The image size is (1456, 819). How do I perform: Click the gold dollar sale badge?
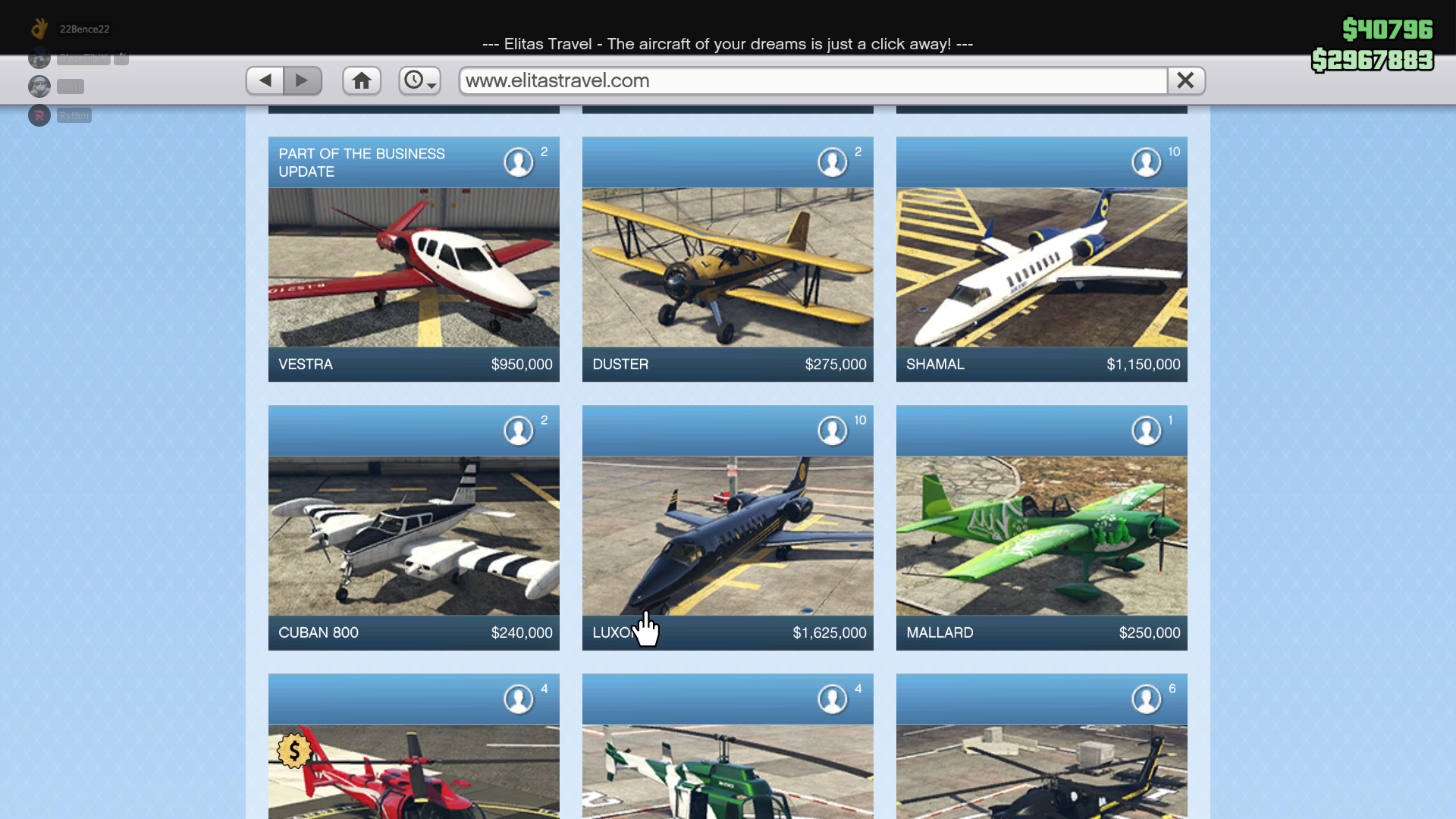tap(294, 751)
